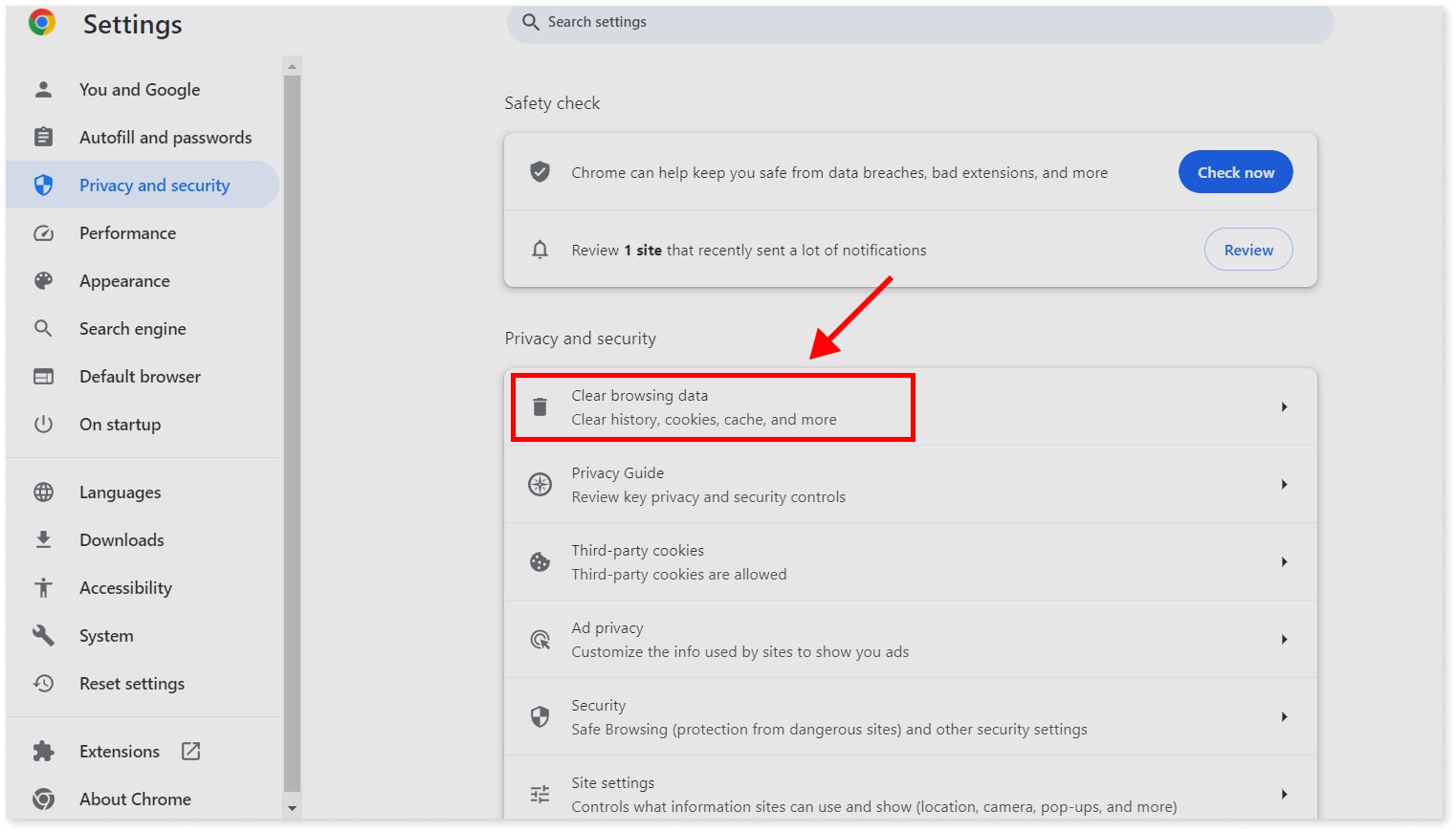Screen dimensions: 1456x832
Task: Click the notifications bell icon
Action: 540,250
